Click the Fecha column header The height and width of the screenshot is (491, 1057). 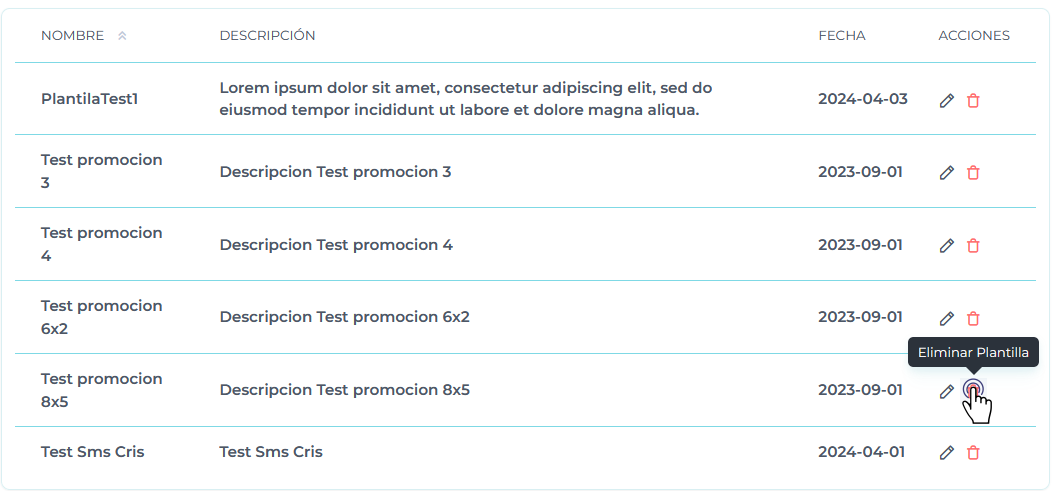coord(841,36)
